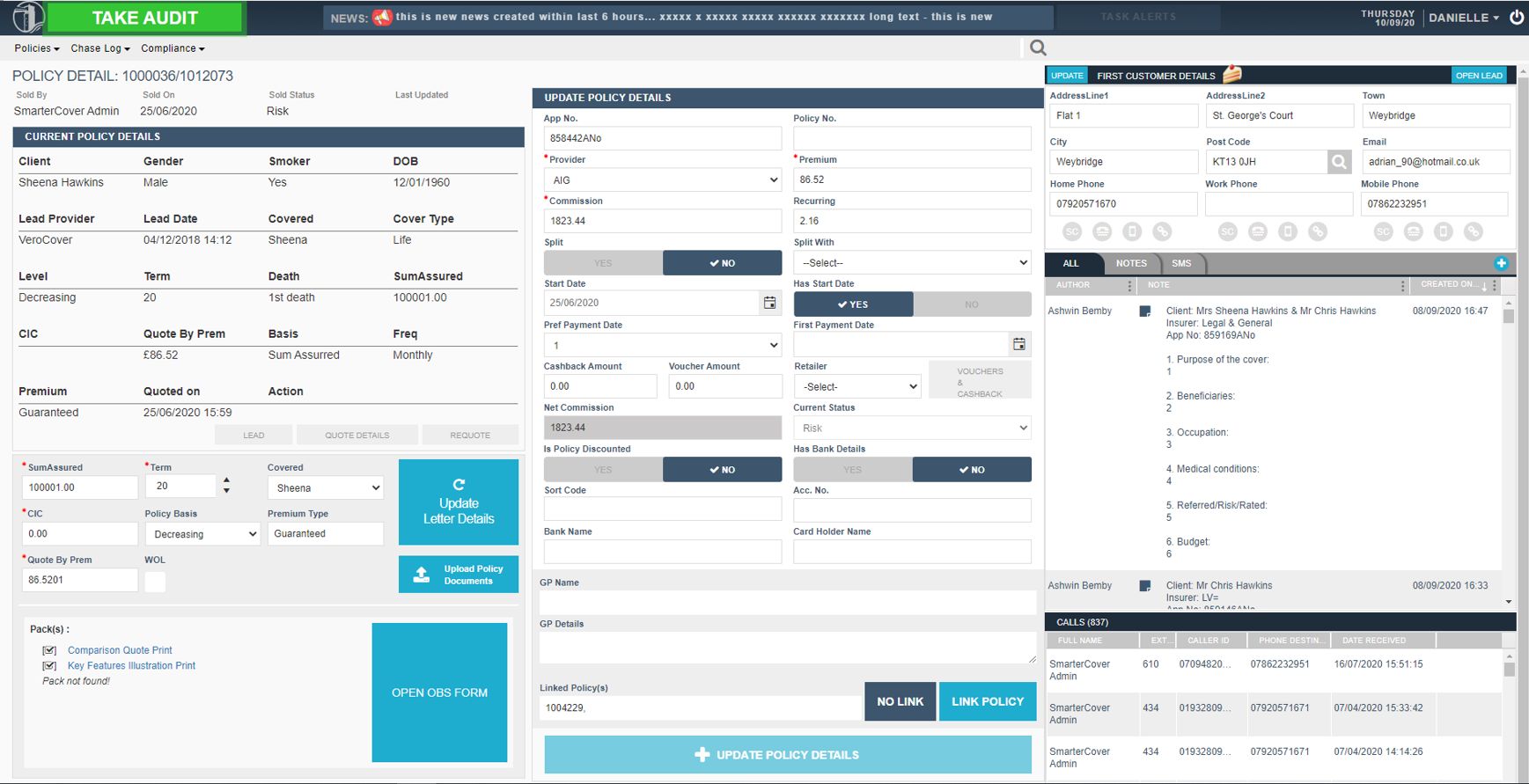1529x784 pixels.
Task: Set Has Start Date to NO
Action: click(x=971, y=304)
